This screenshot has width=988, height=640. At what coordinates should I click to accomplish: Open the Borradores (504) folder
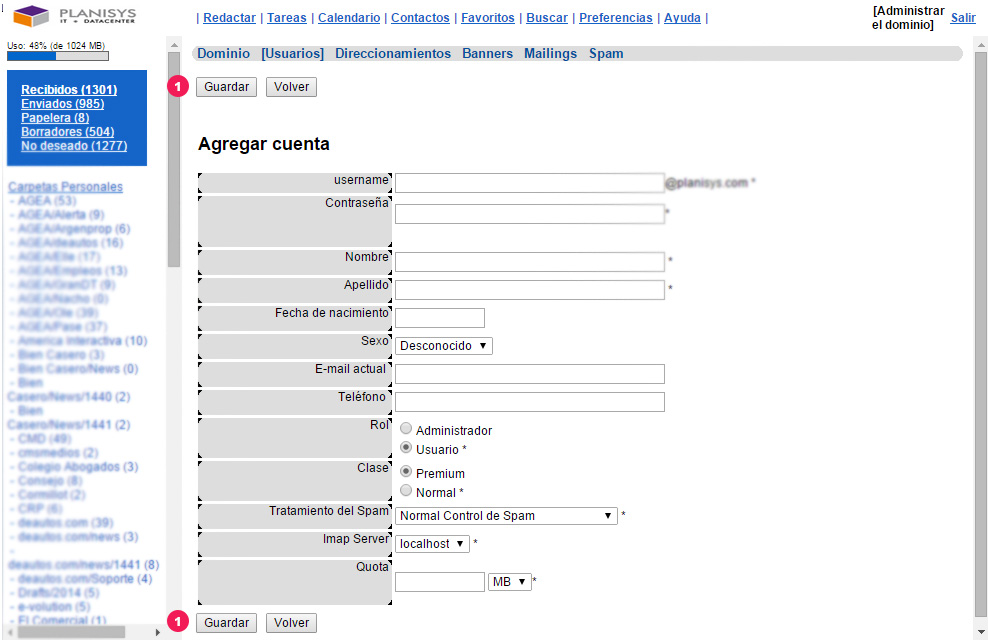point(67,131)
